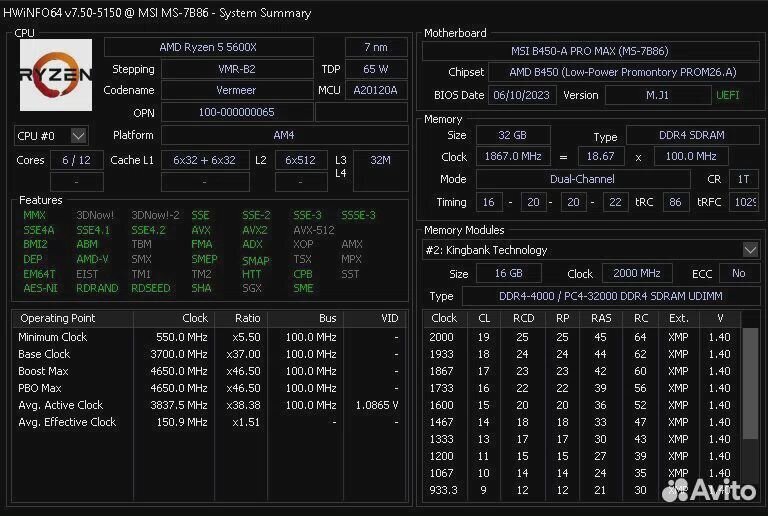Click the module clock 2000 MHz value
Viewport: 768px width, 516px height.
click(x=637, y=273)
